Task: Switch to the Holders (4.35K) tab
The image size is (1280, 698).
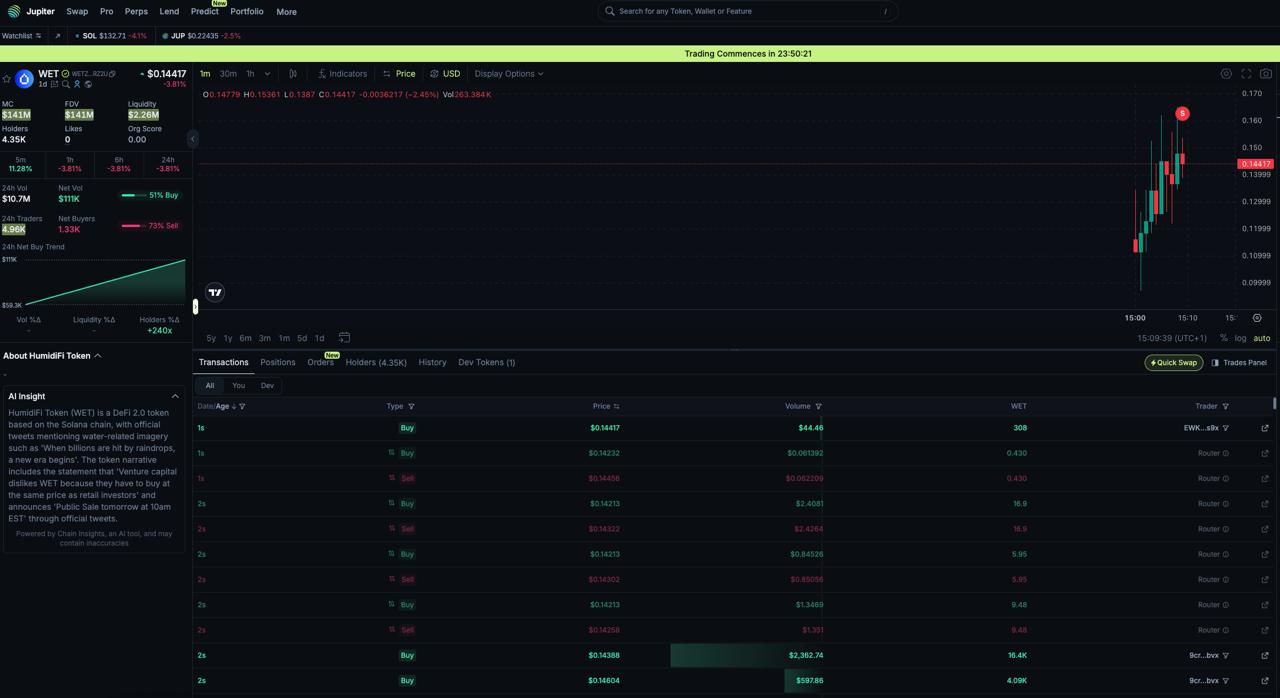Action: pyautogui.click(x=376, y=362)
